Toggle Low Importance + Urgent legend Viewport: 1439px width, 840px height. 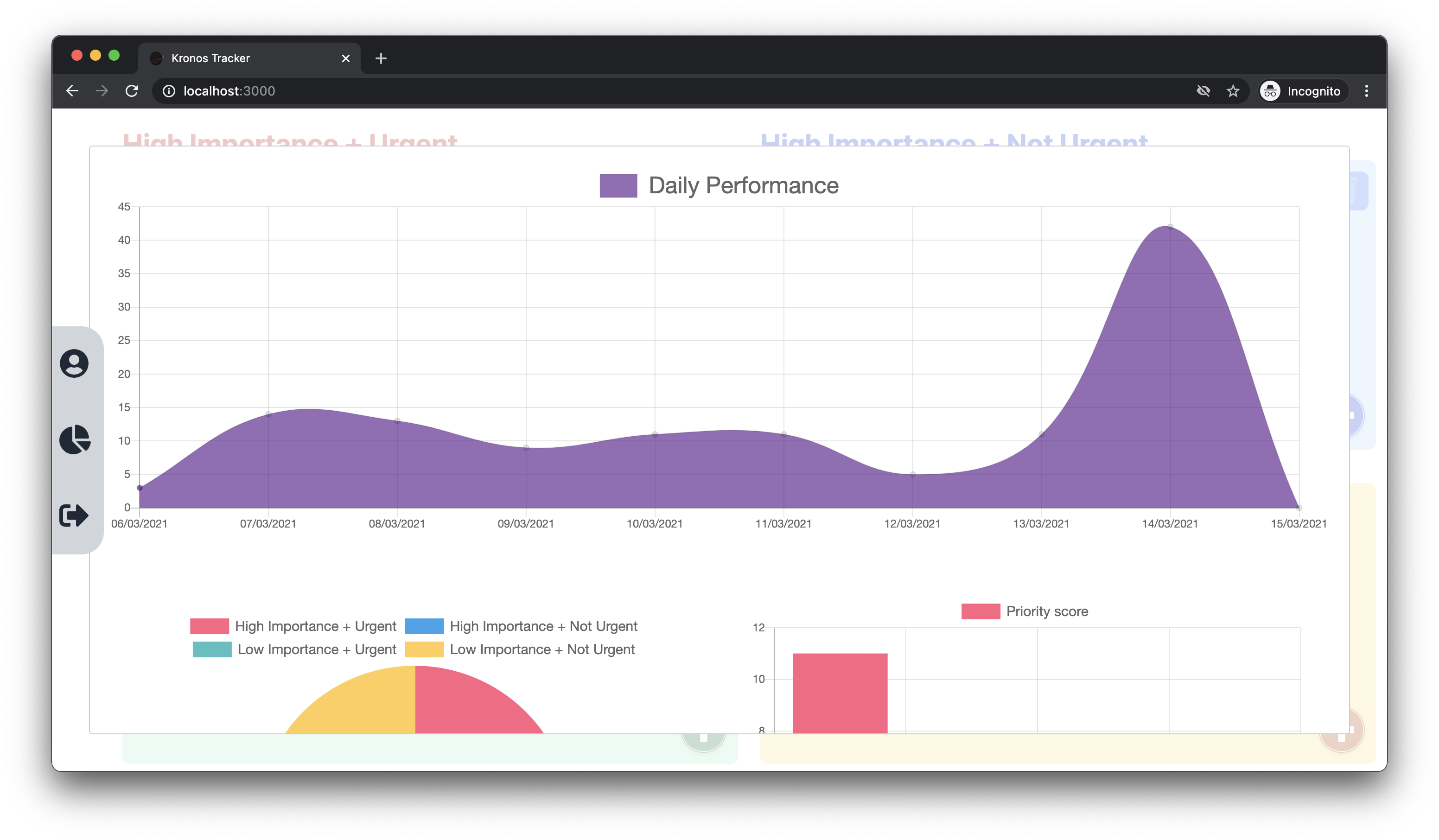[x=295, y=649]
